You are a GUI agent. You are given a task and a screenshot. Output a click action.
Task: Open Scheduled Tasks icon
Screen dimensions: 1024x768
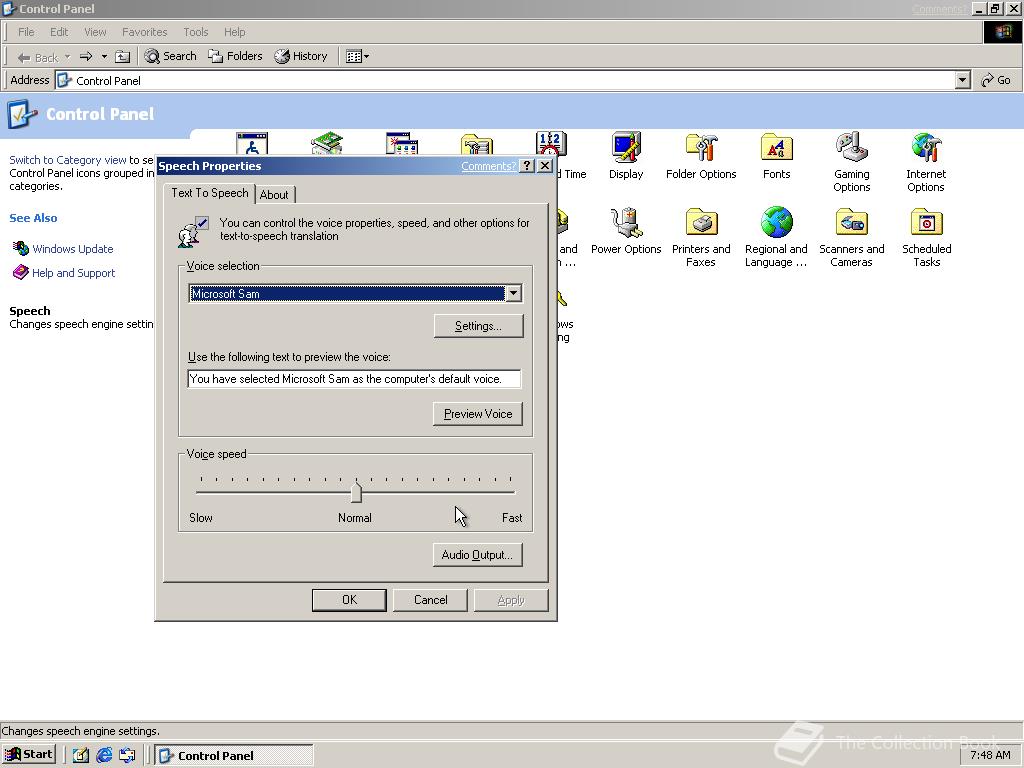tap(926, 237)
